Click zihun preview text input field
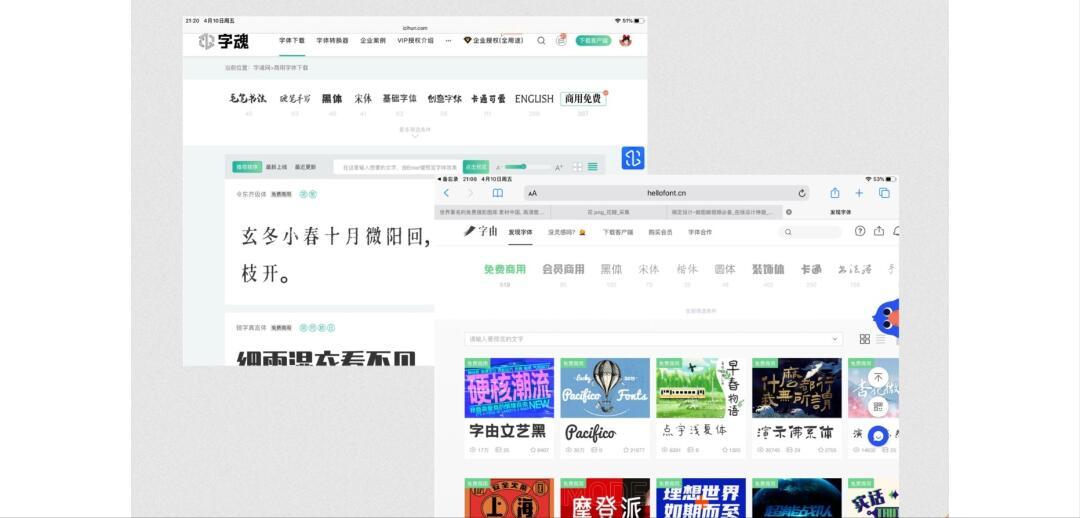This screenshot has height=518, width=1080. tap(398, 167)
